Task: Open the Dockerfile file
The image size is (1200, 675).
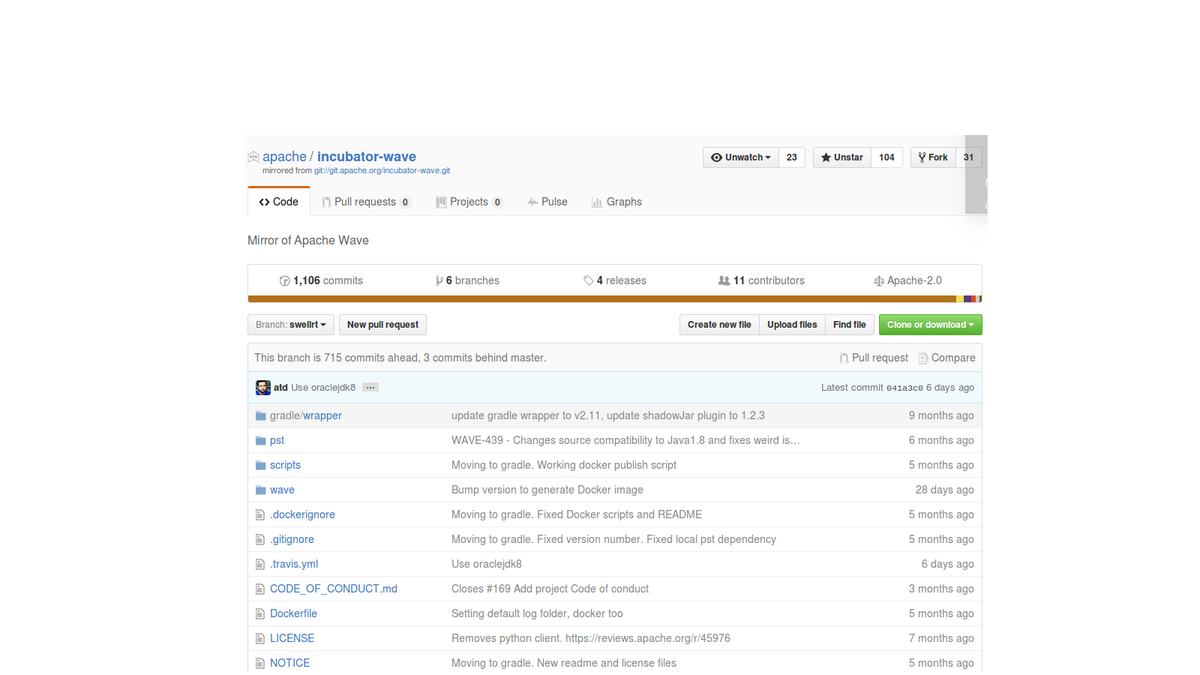Action: (293, 614)
